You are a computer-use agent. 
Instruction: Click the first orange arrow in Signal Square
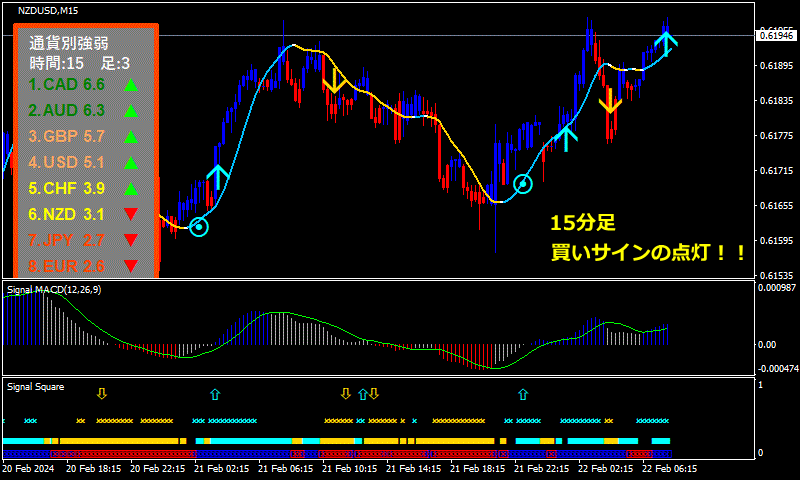(101, 394)
